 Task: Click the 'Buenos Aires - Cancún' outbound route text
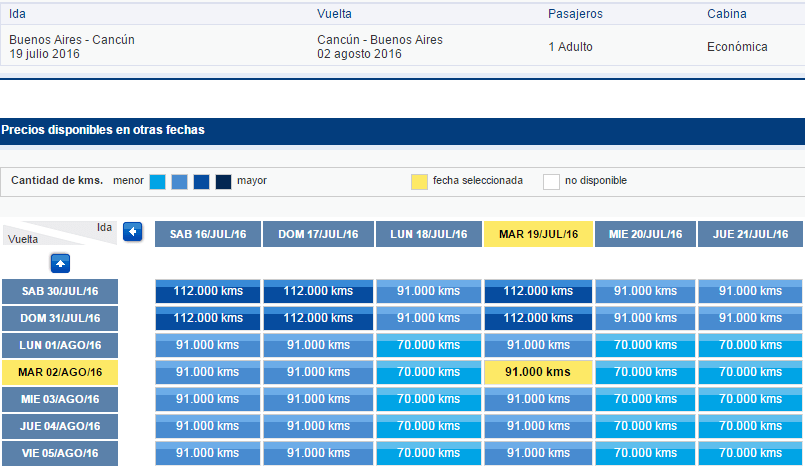pos(72,40)
